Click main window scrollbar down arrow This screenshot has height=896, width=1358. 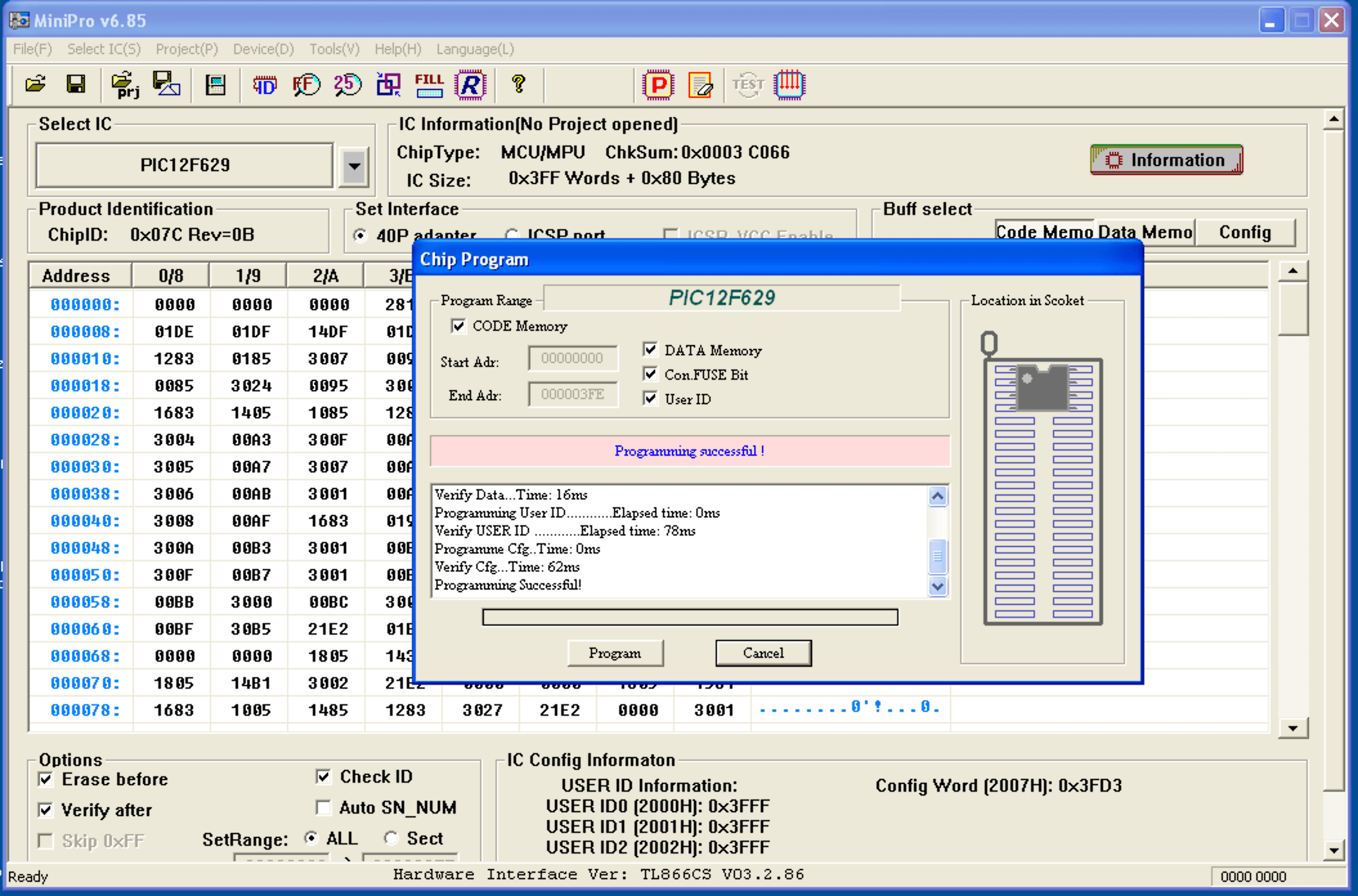[x=1334, y=850]
